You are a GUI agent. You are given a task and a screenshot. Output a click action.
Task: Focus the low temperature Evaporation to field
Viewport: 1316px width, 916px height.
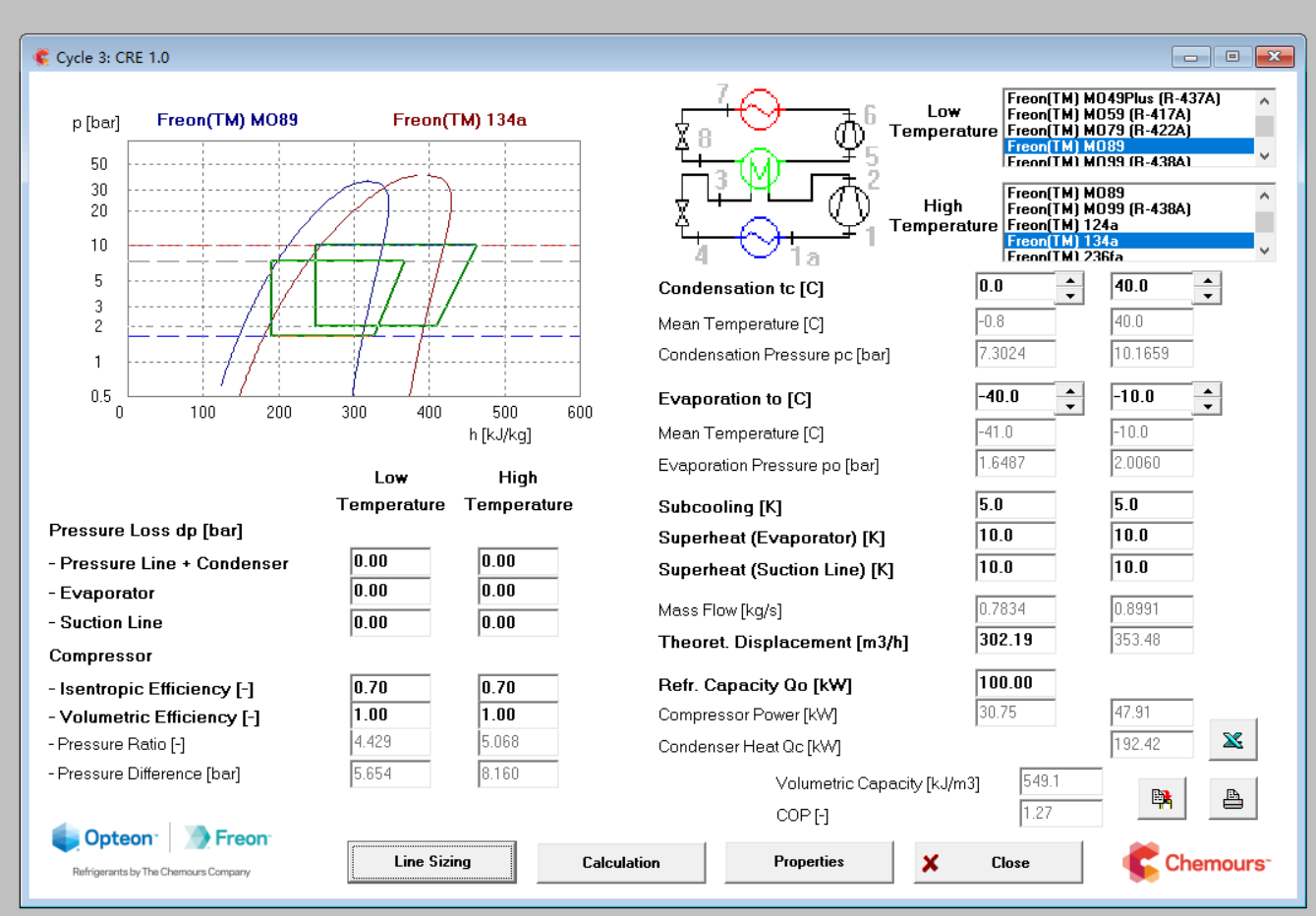click(x=1015, y=397)
